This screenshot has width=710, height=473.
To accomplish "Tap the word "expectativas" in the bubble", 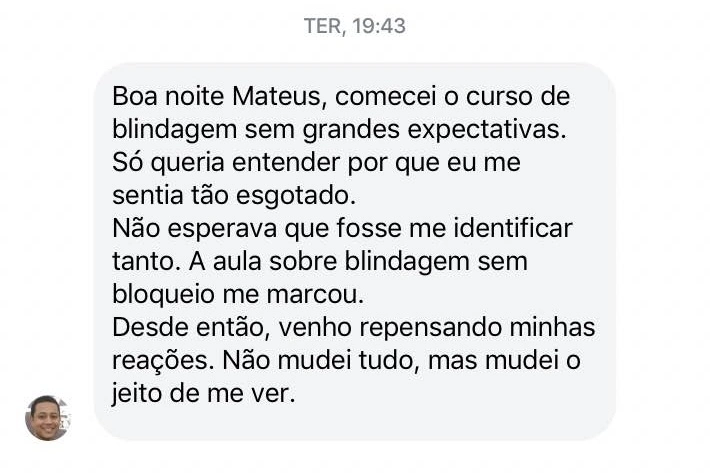I will point(497,129).
